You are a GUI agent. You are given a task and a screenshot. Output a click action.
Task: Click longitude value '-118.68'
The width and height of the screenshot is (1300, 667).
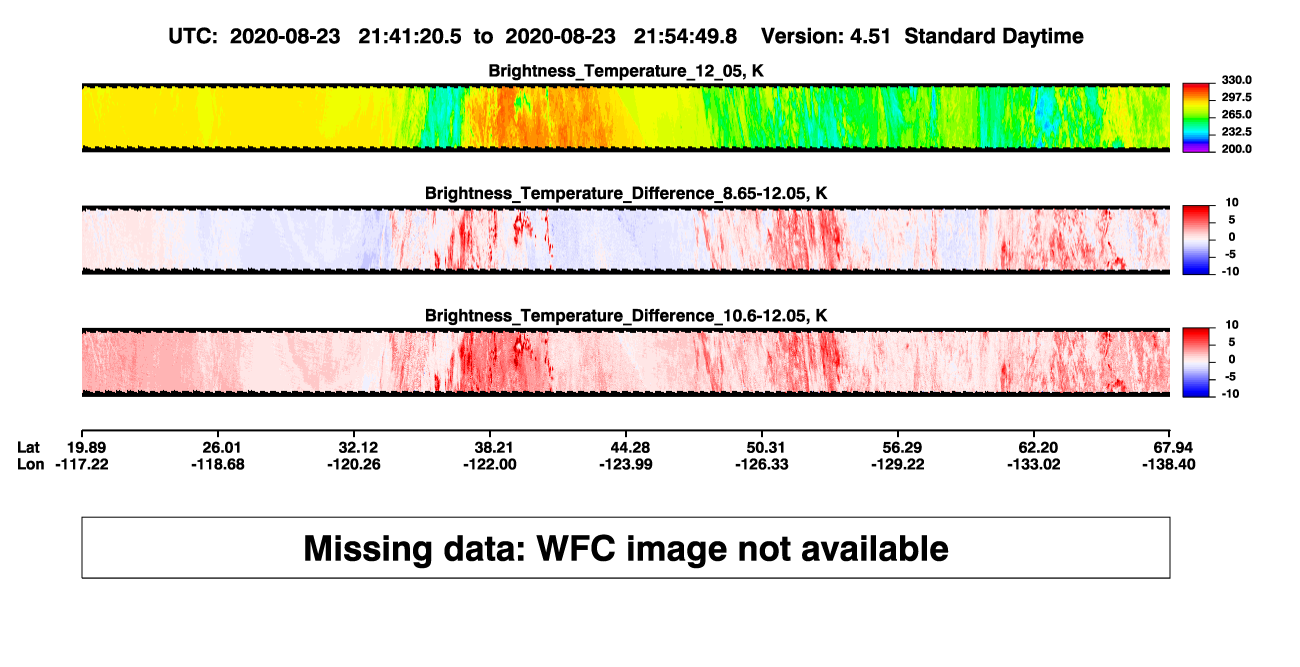217,464
